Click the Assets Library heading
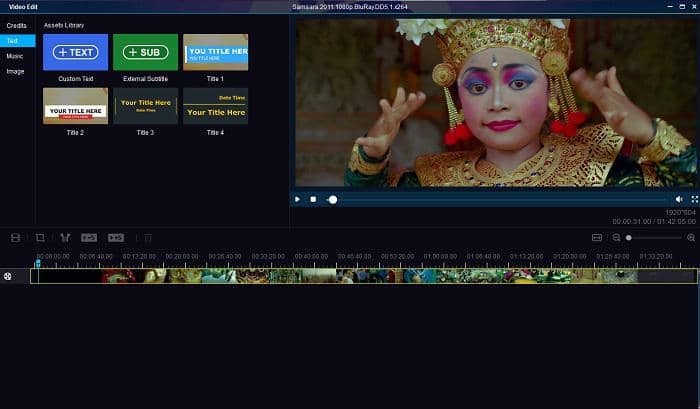Image resolution: width=700 pixels, height=409 pixels. point(64,25)
